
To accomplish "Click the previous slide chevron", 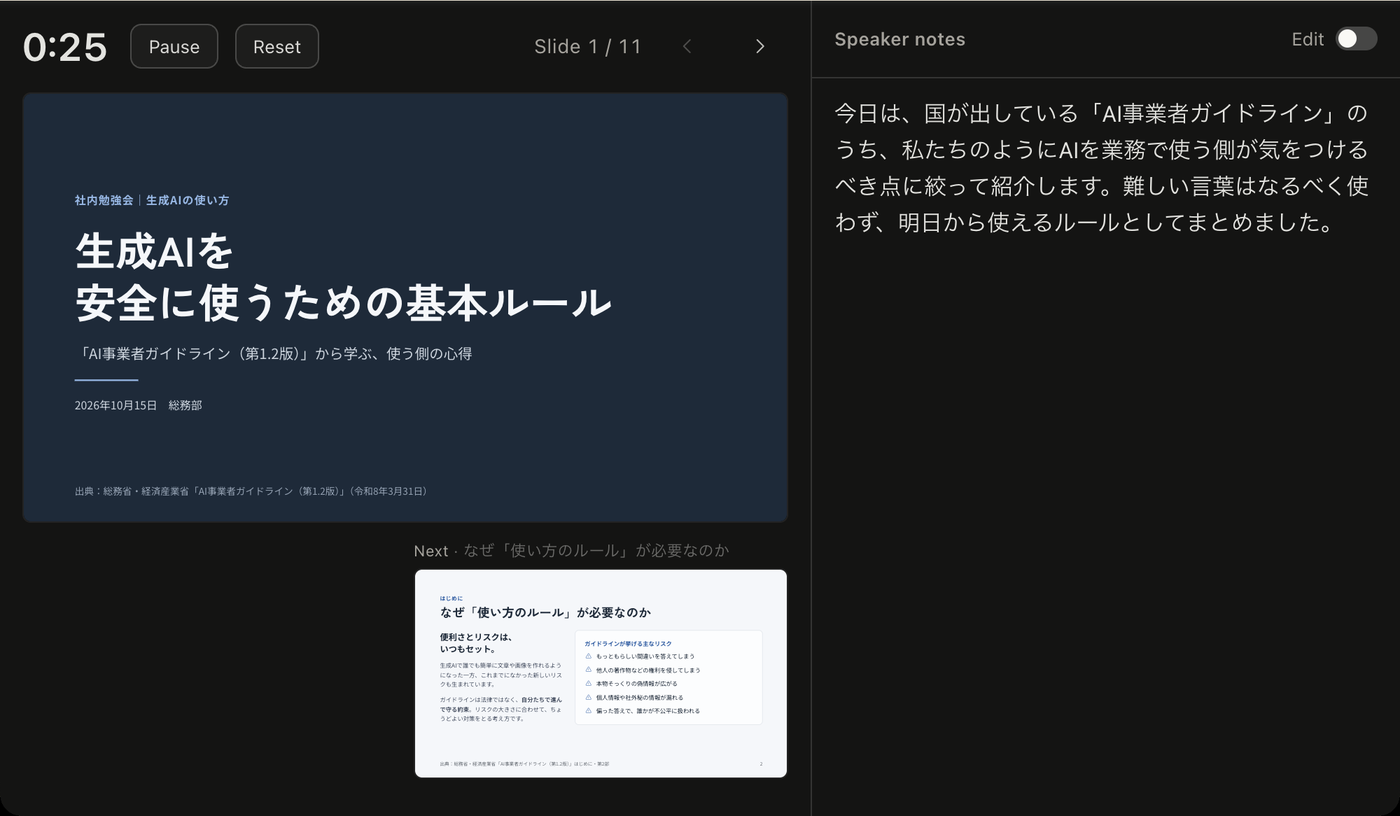I will point(687,46).
